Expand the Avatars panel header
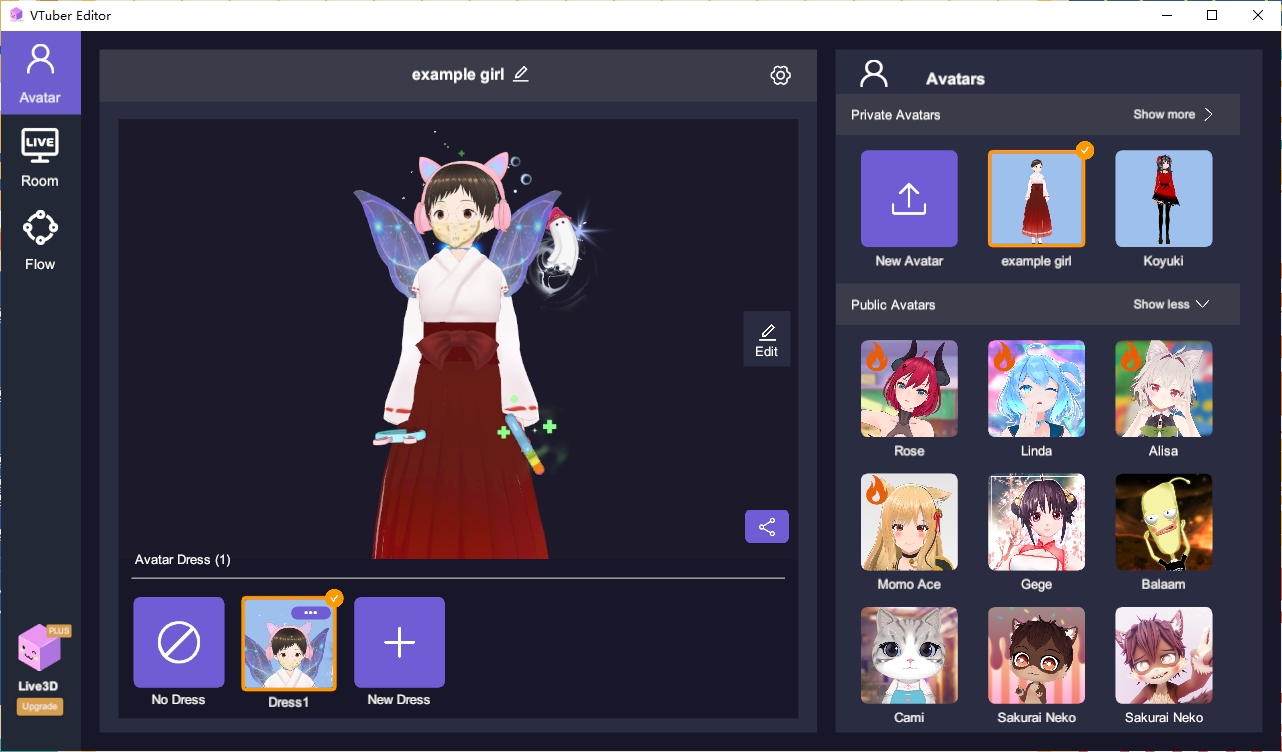 [955, 78]
